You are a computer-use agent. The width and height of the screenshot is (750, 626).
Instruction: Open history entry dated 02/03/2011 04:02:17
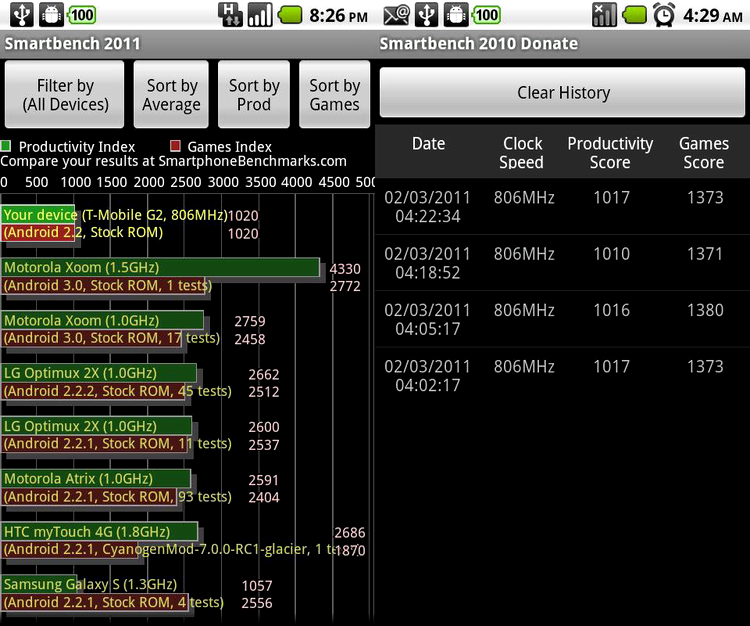tap(562, 375)
